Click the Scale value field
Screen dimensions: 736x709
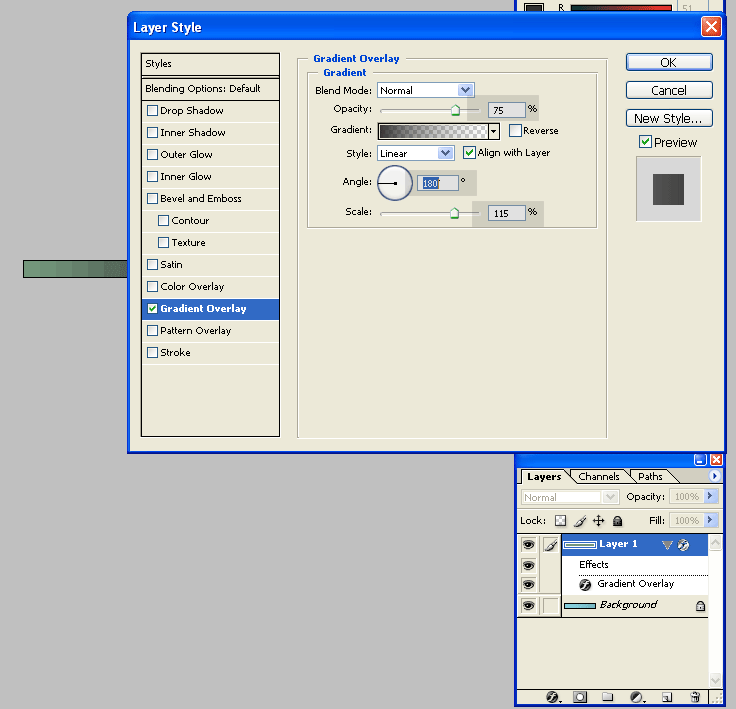point(506,214)
